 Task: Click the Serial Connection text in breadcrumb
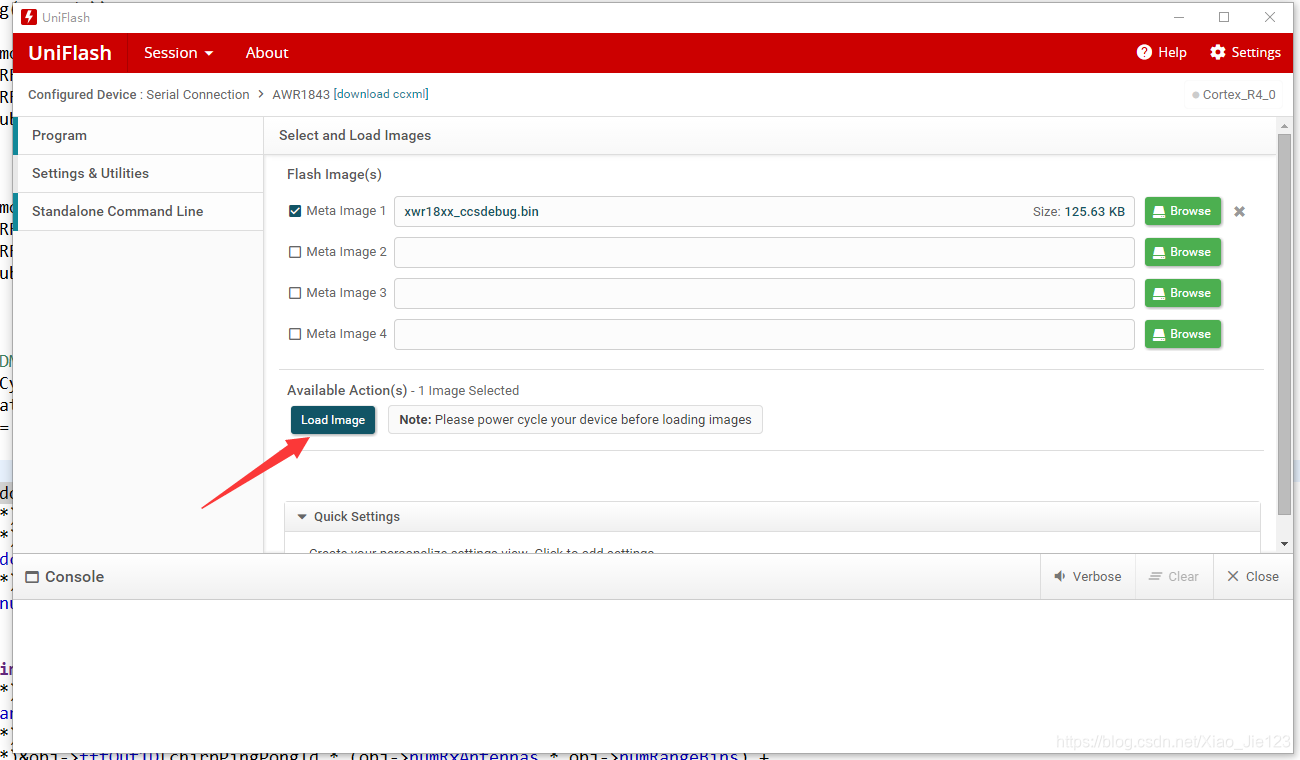(198, 94)
